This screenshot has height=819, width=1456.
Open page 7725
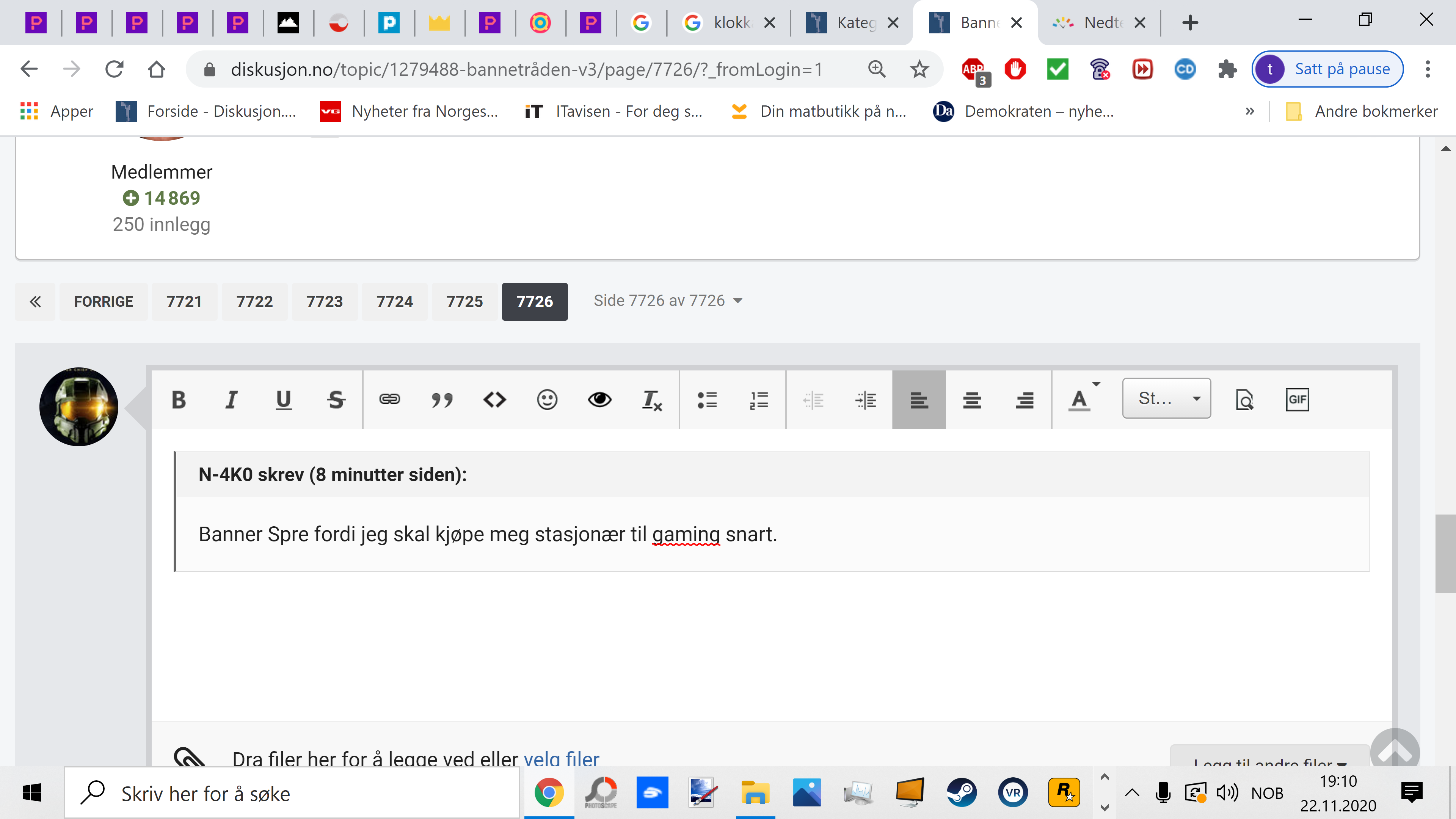point(464,301)
